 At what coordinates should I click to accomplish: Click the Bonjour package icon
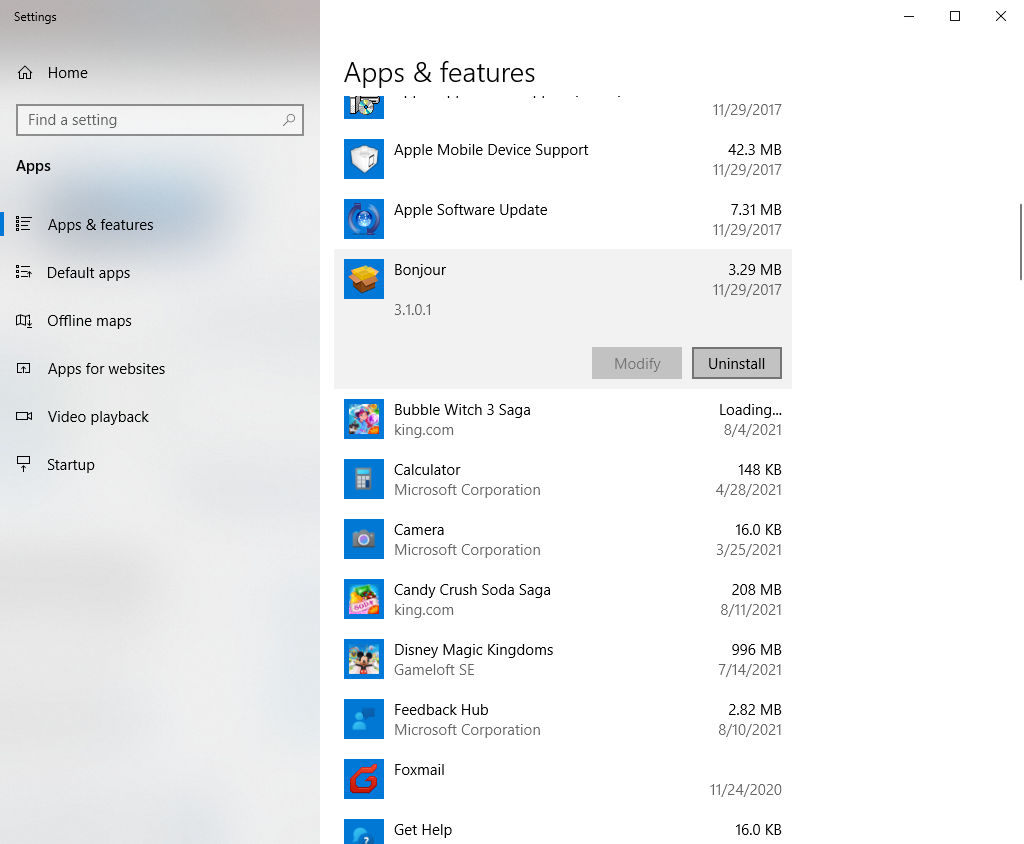click(364, 279)
